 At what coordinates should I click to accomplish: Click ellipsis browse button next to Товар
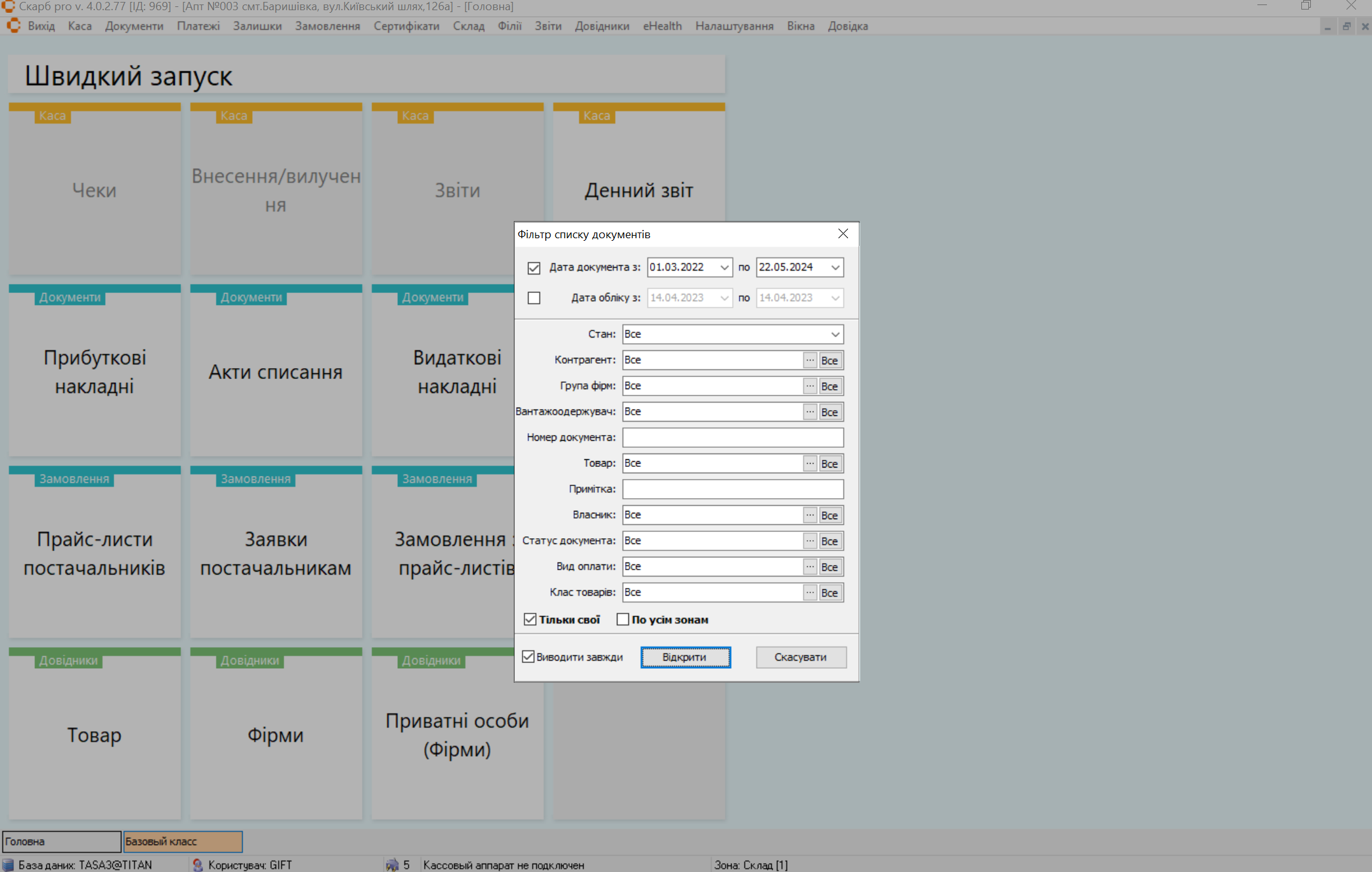click(810, 464)
